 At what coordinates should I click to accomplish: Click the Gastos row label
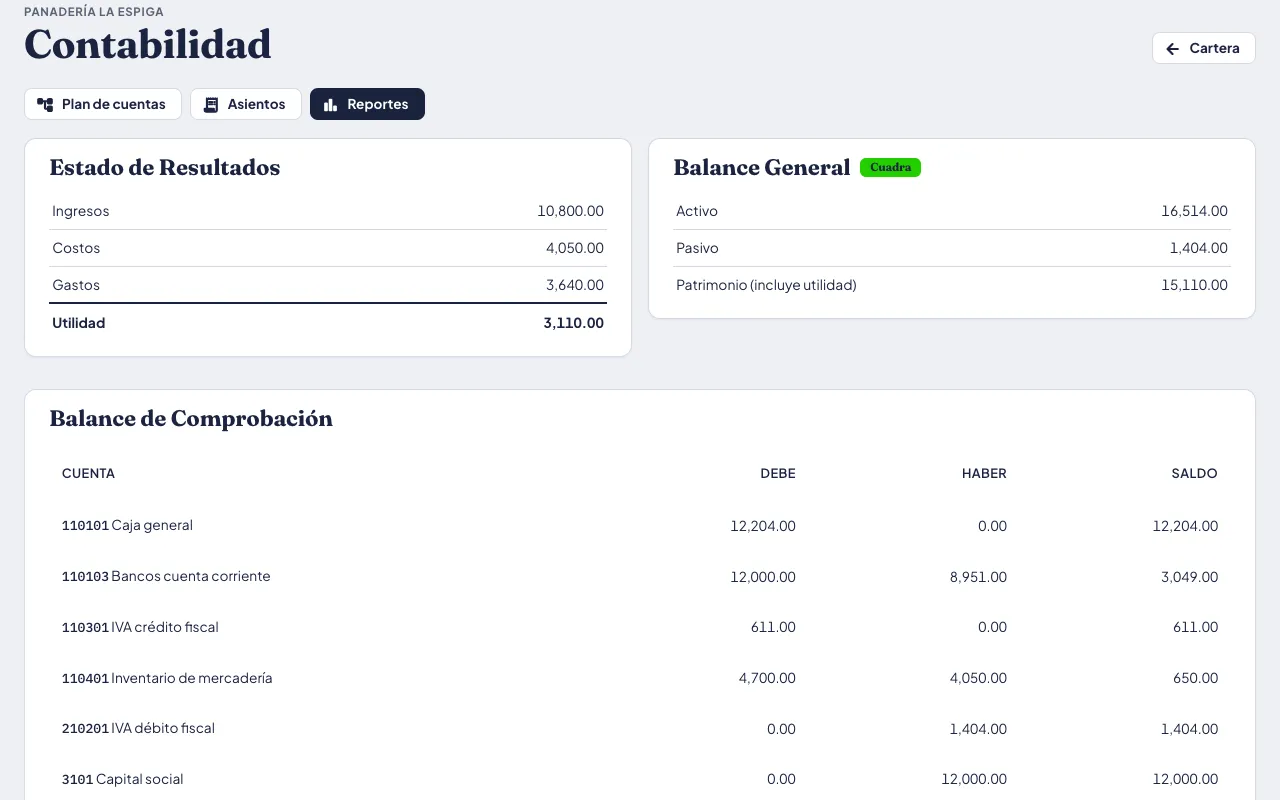pos(76,285)
